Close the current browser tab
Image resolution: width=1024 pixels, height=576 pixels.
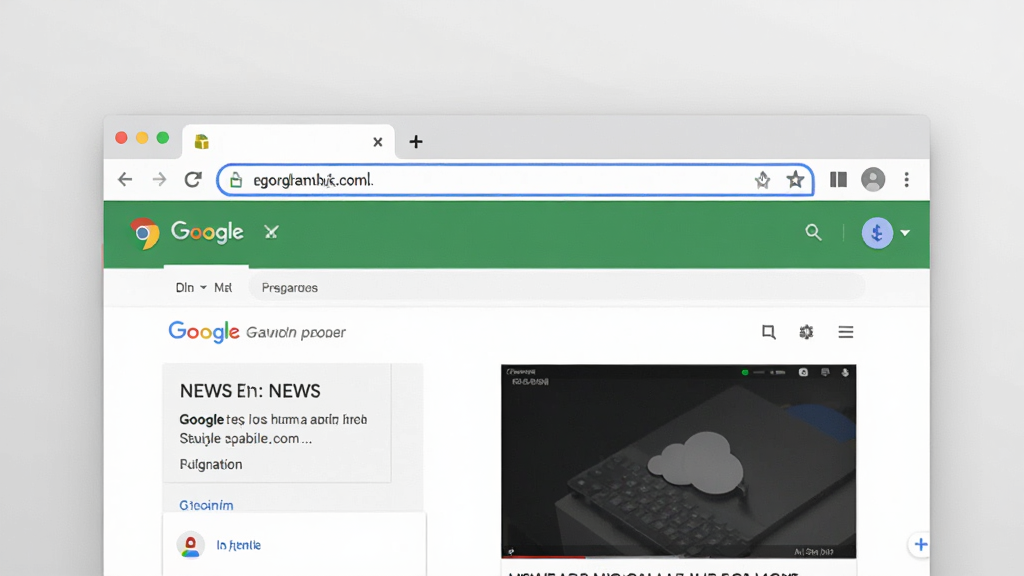click(377, 142)
